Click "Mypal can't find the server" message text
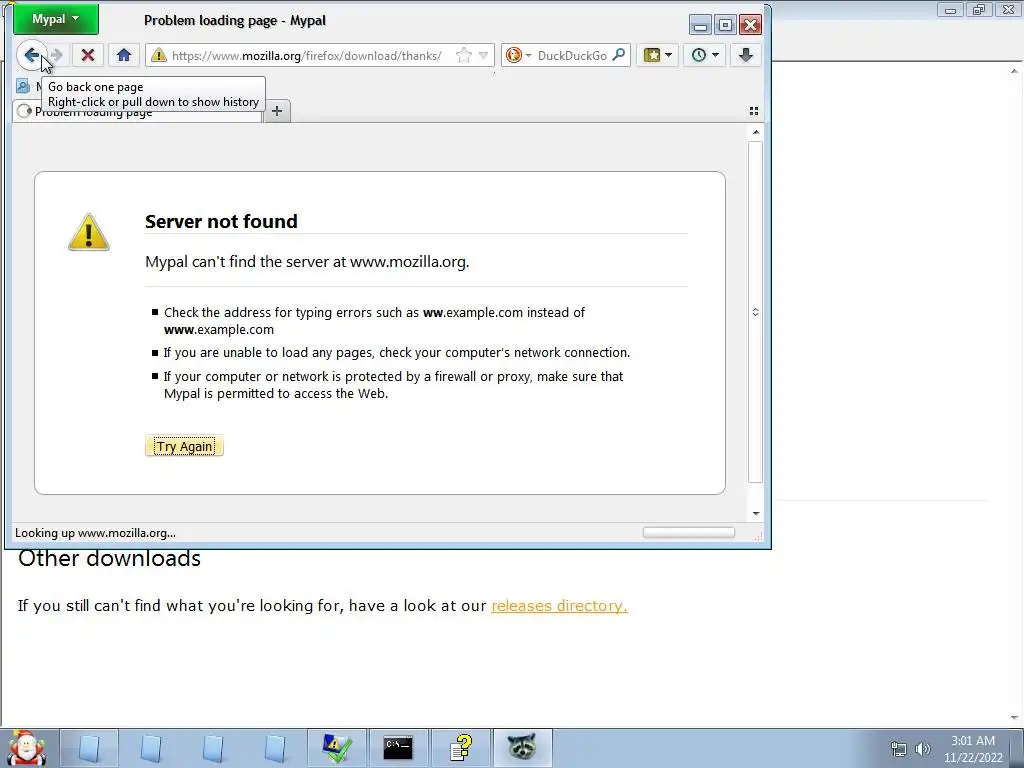Viewport: 1024px width, 768px height. 307,262
